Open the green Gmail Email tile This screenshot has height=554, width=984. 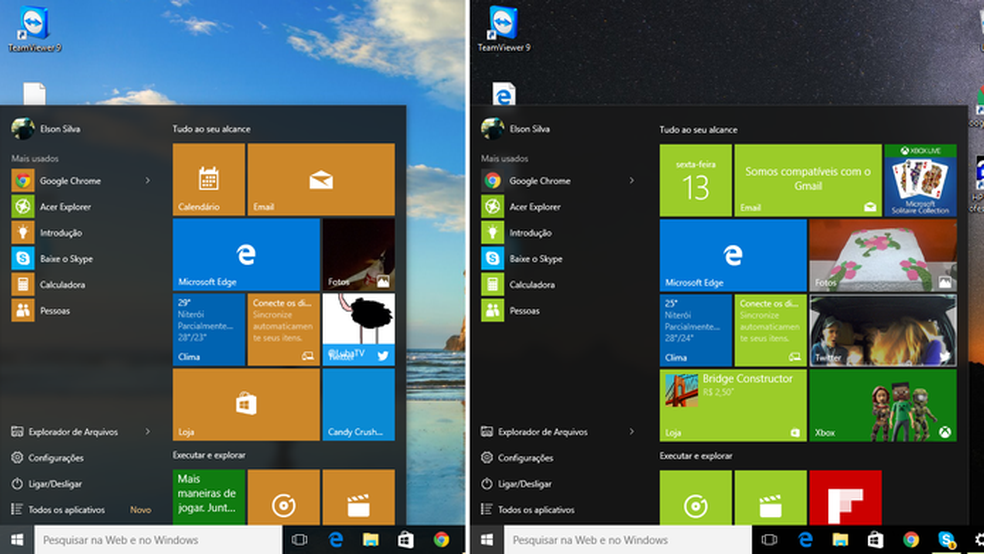(808, 181)
